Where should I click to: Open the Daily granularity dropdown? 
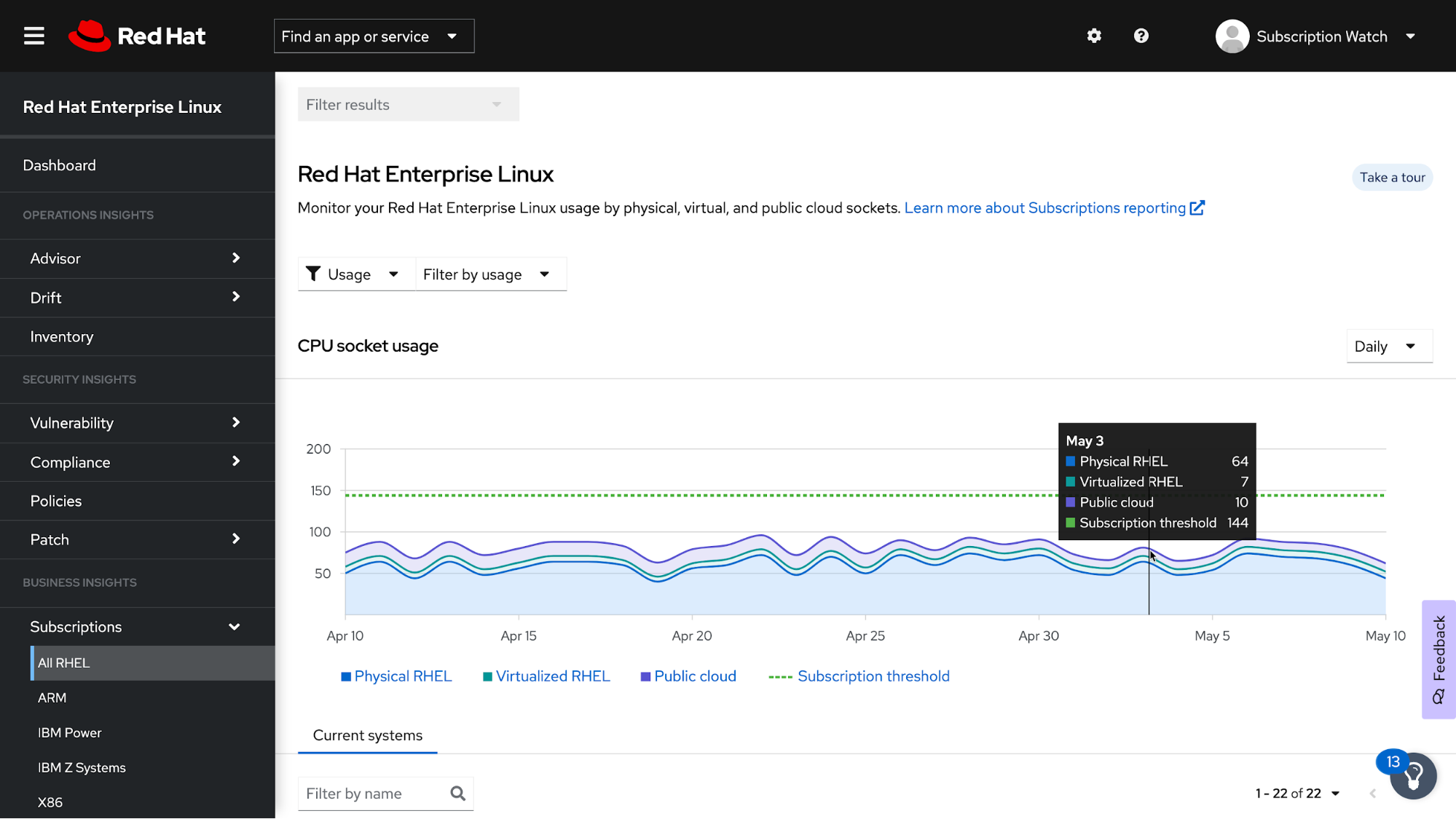pos(1388,347)
